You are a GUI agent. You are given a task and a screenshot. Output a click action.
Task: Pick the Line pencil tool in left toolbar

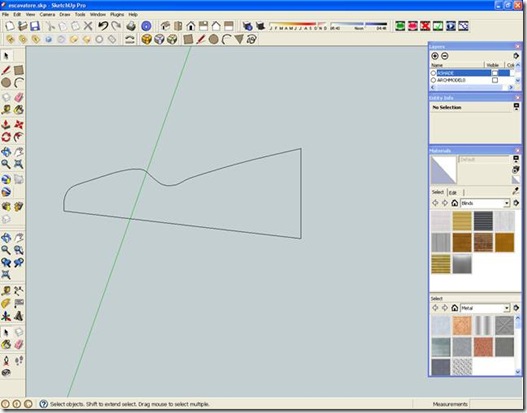6,70
